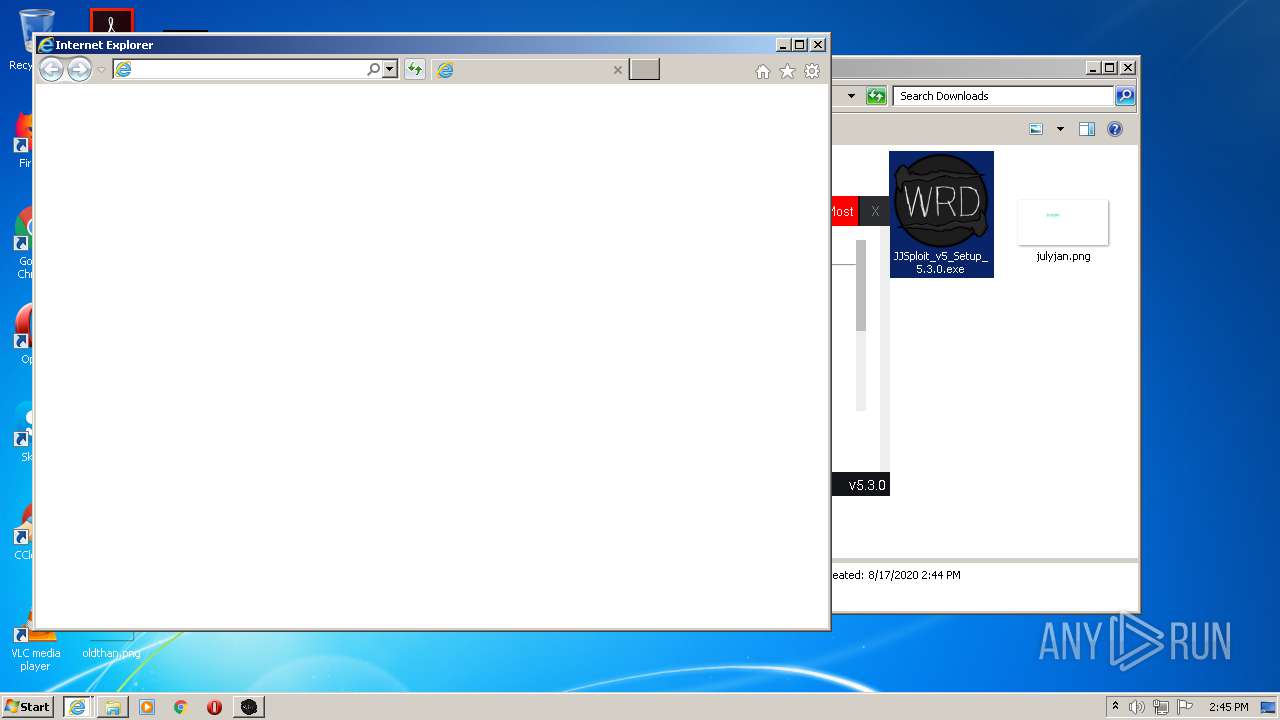This screenshot has height=720, width=1280.
Task: Open the Action Center flag icon
Action: click(1185, 707)
